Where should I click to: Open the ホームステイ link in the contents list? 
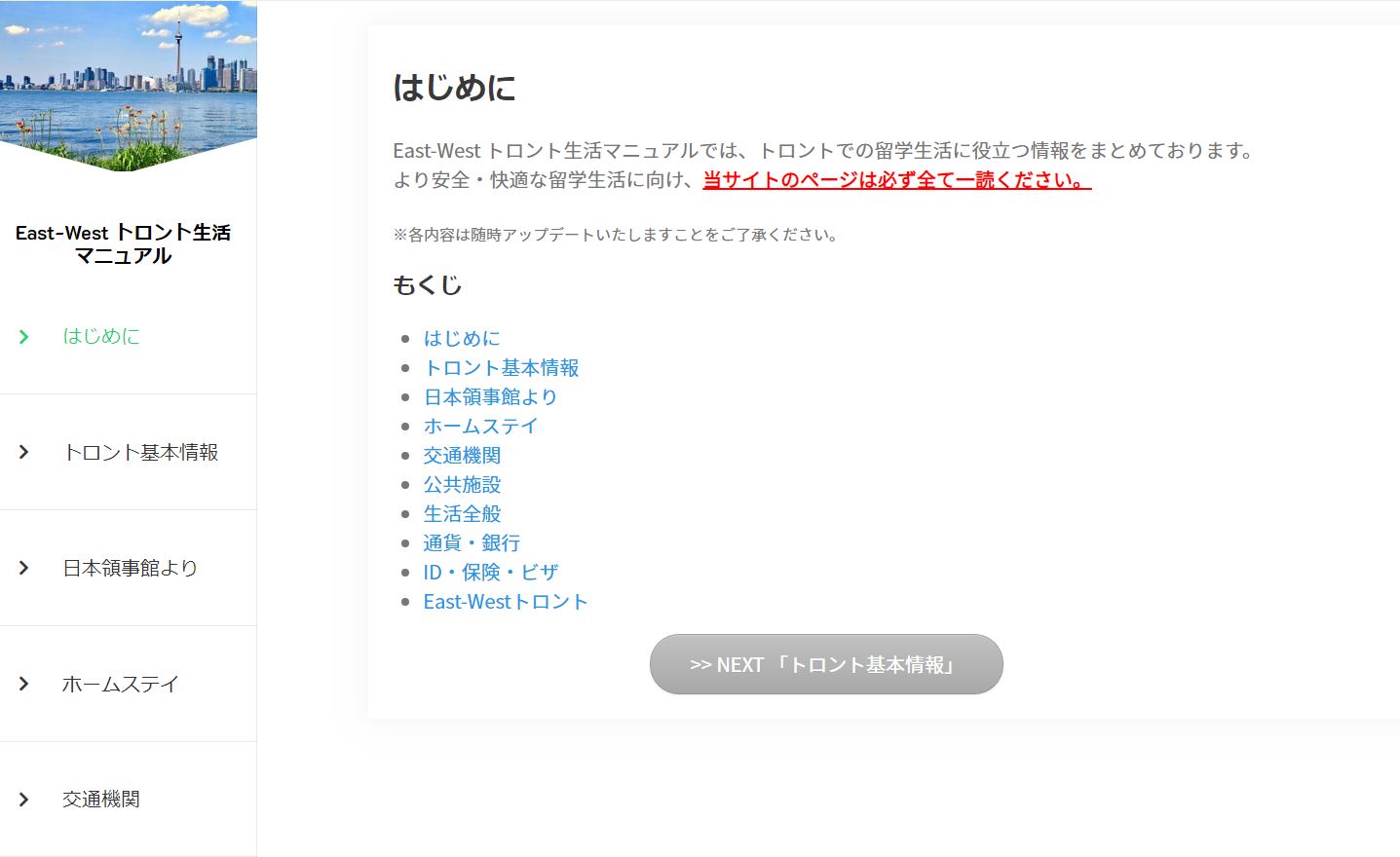[x=480, y=426]
